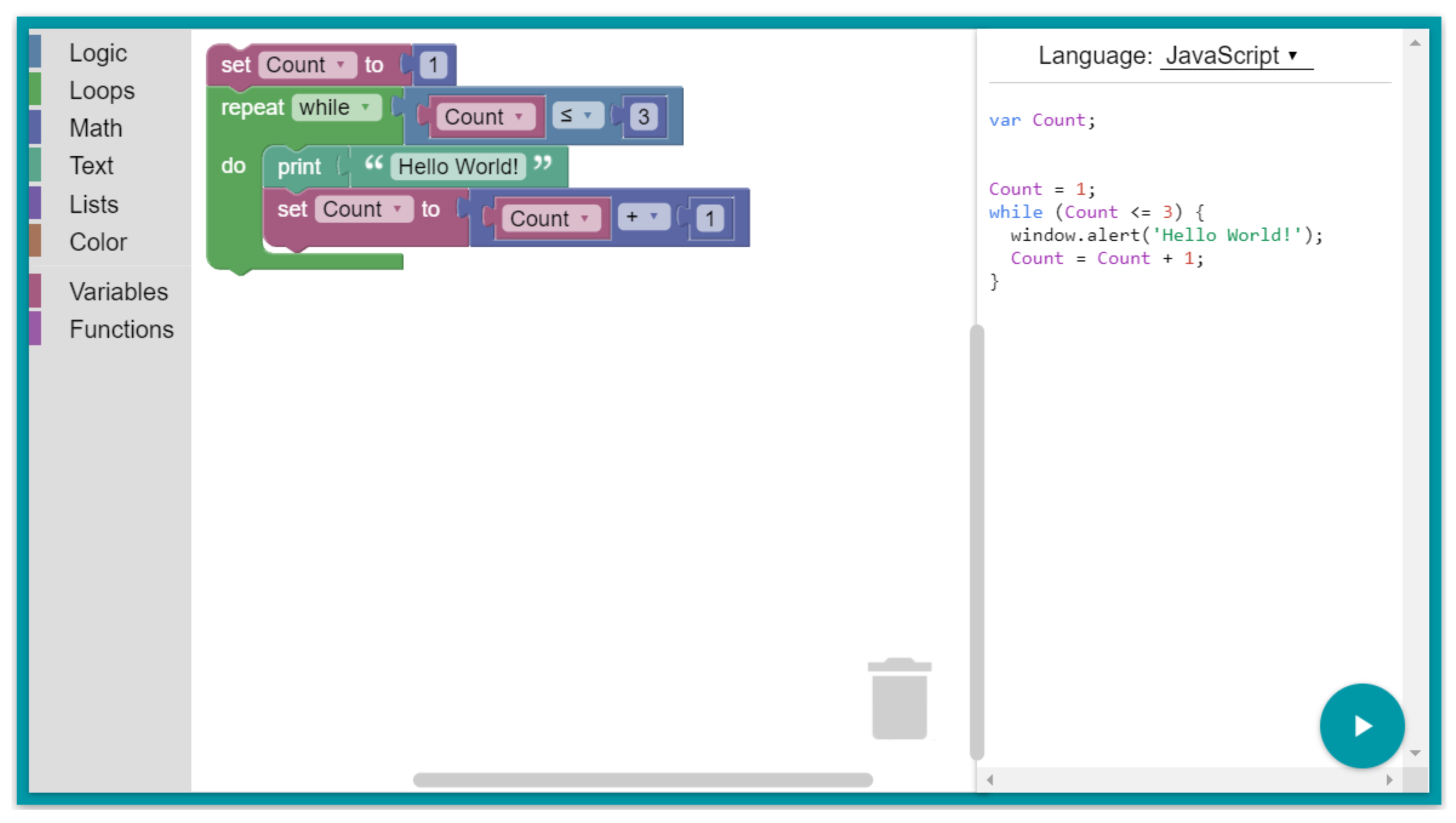
Task: Open the Loops blocks category
Action: coord(102,90)
